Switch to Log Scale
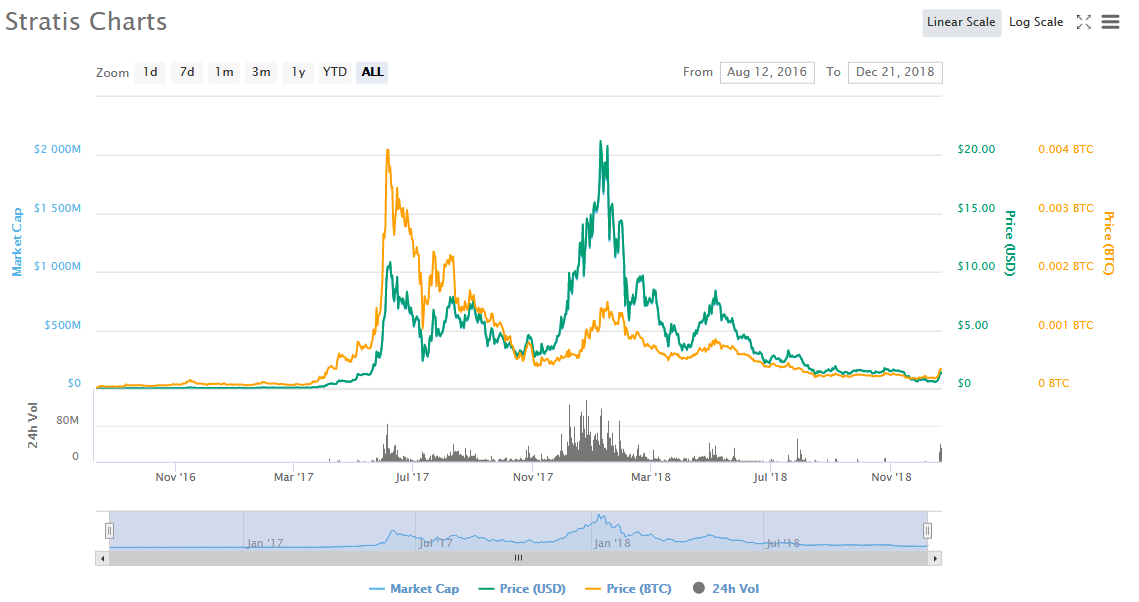This screenshot has width=1139, height=602. (x=1036, y=23)
